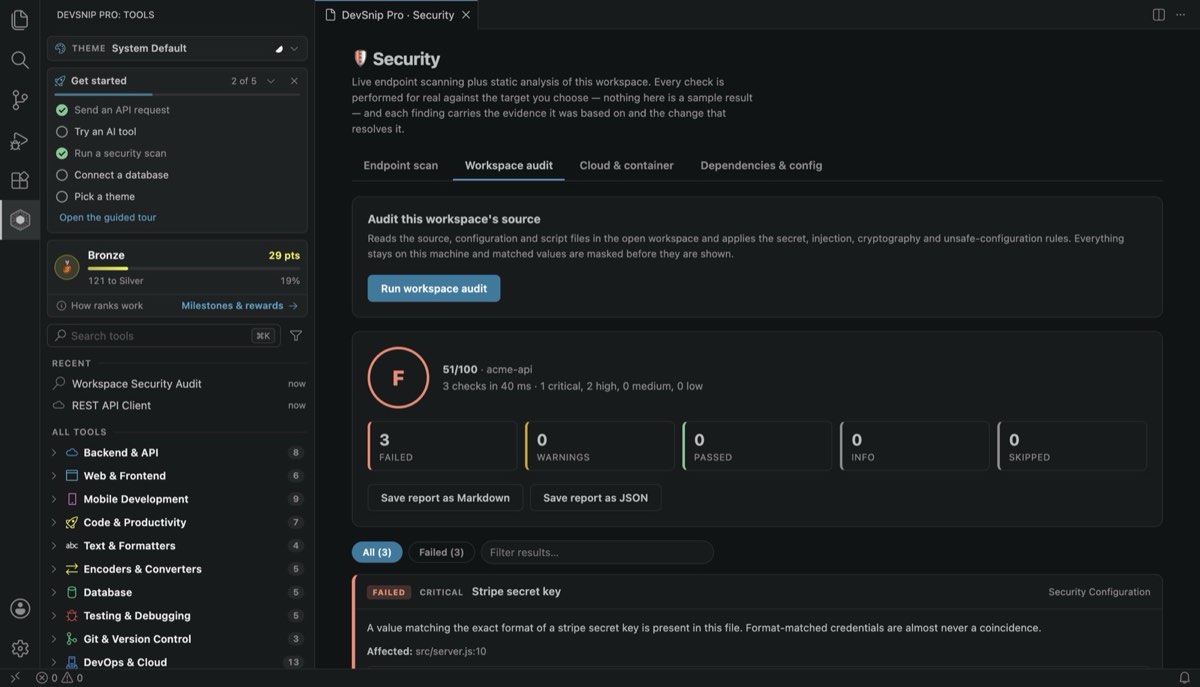Screen dimensions: 1200x687
Task: Open the Source Control view
Action: click(x=19, y=100)
